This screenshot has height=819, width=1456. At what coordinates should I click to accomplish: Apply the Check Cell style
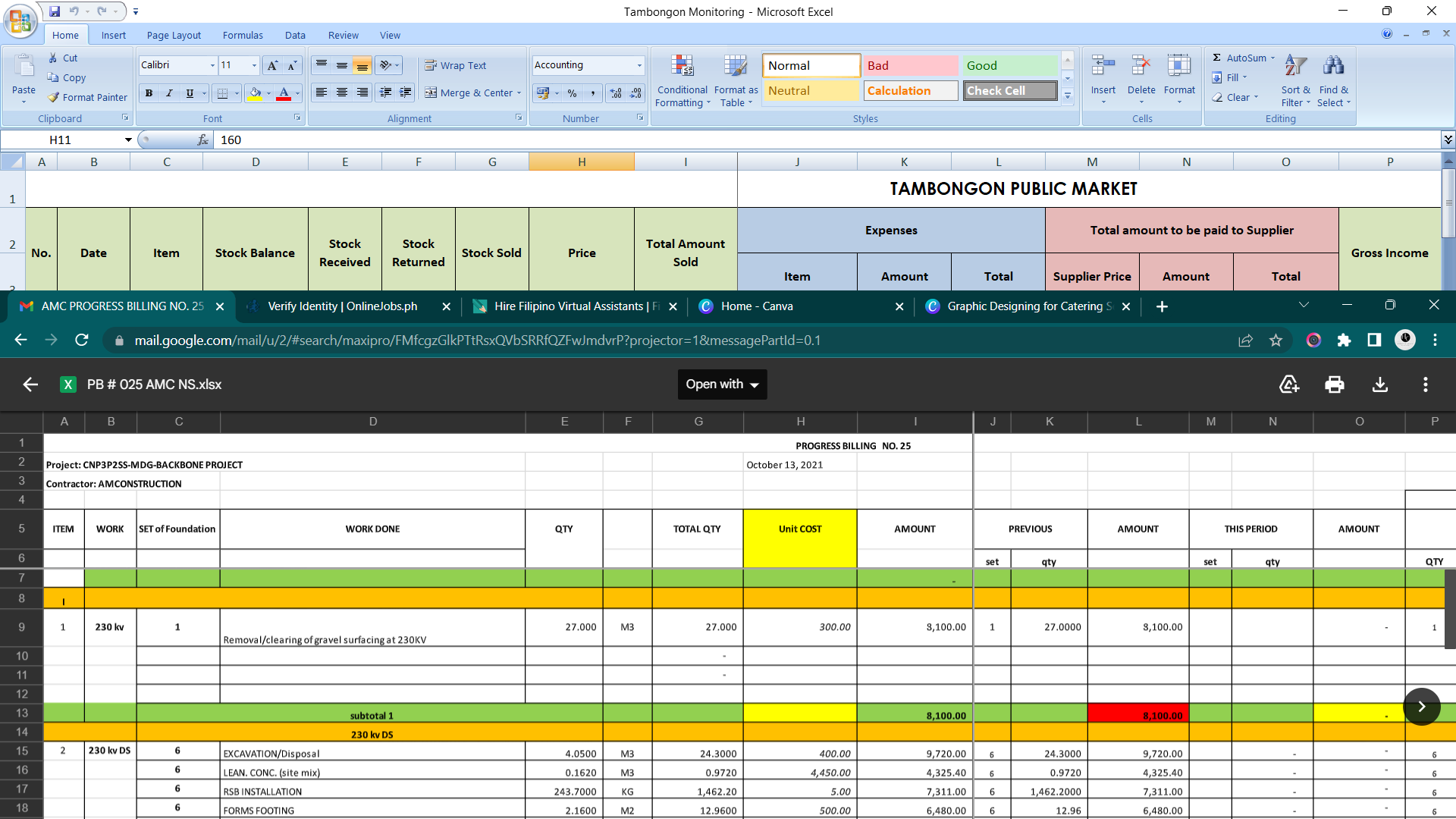pos(1009,91)
